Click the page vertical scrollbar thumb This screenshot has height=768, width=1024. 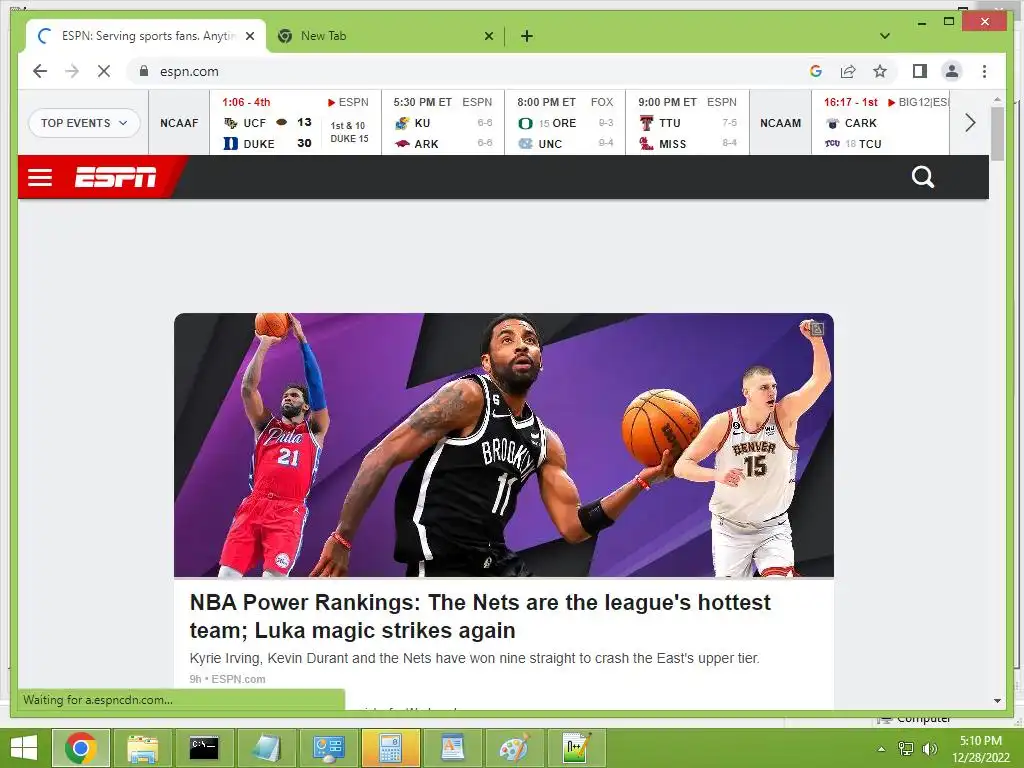(997, 133)
